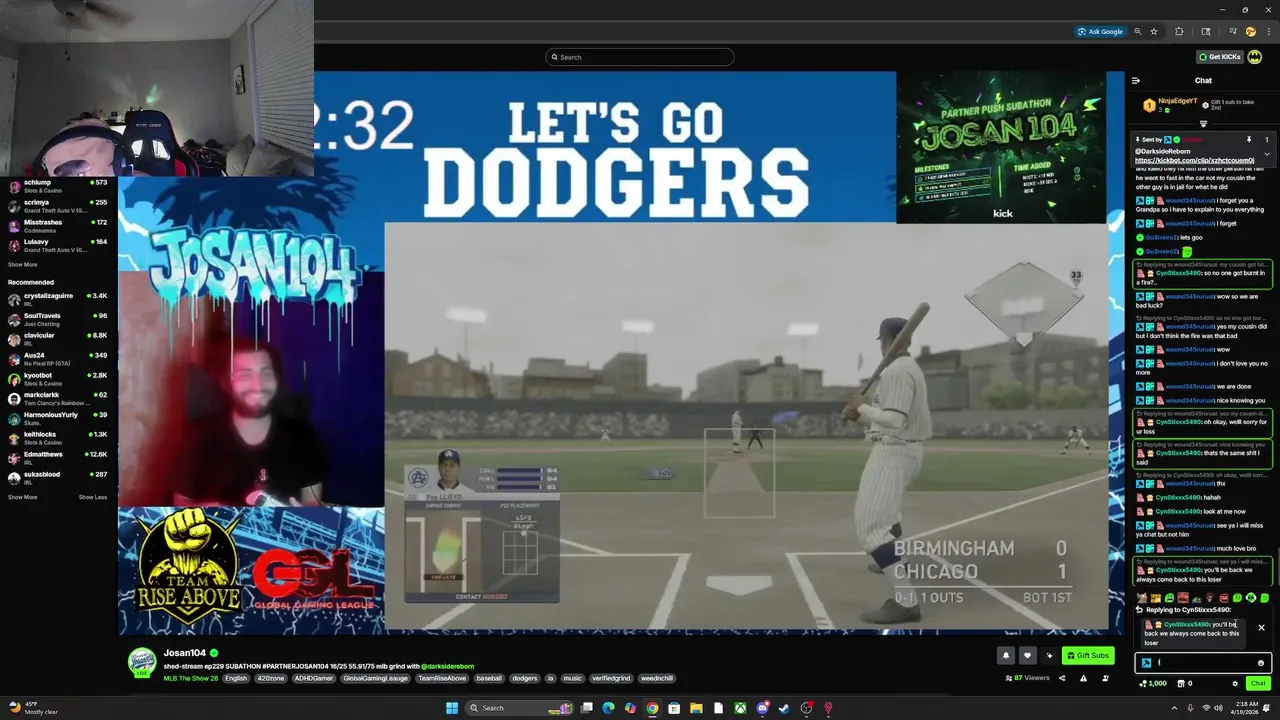1280x720 pixels.
Task: Select the GlobalGamingLeague tag
Action: tap(375, 678)
